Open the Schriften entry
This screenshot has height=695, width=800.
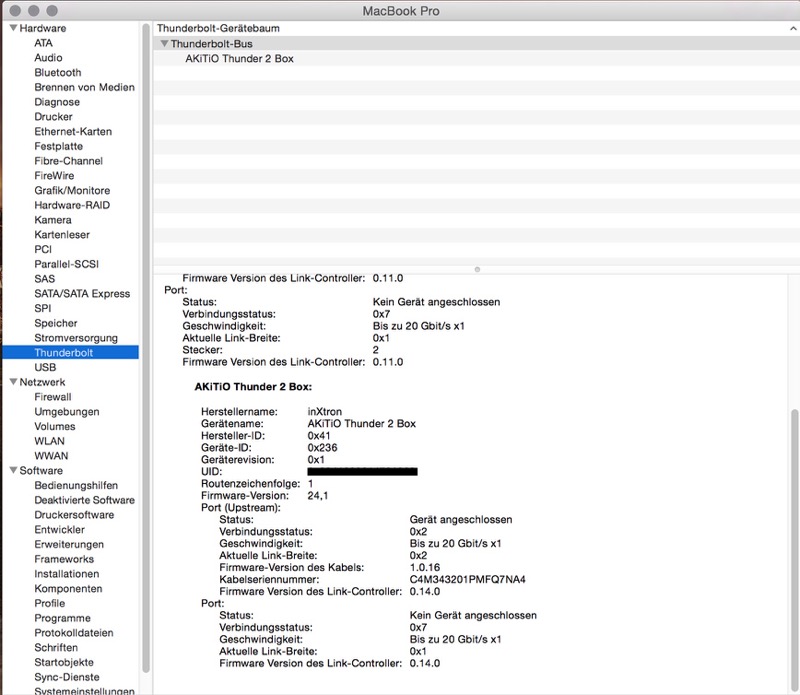click(x=56, y=648)
